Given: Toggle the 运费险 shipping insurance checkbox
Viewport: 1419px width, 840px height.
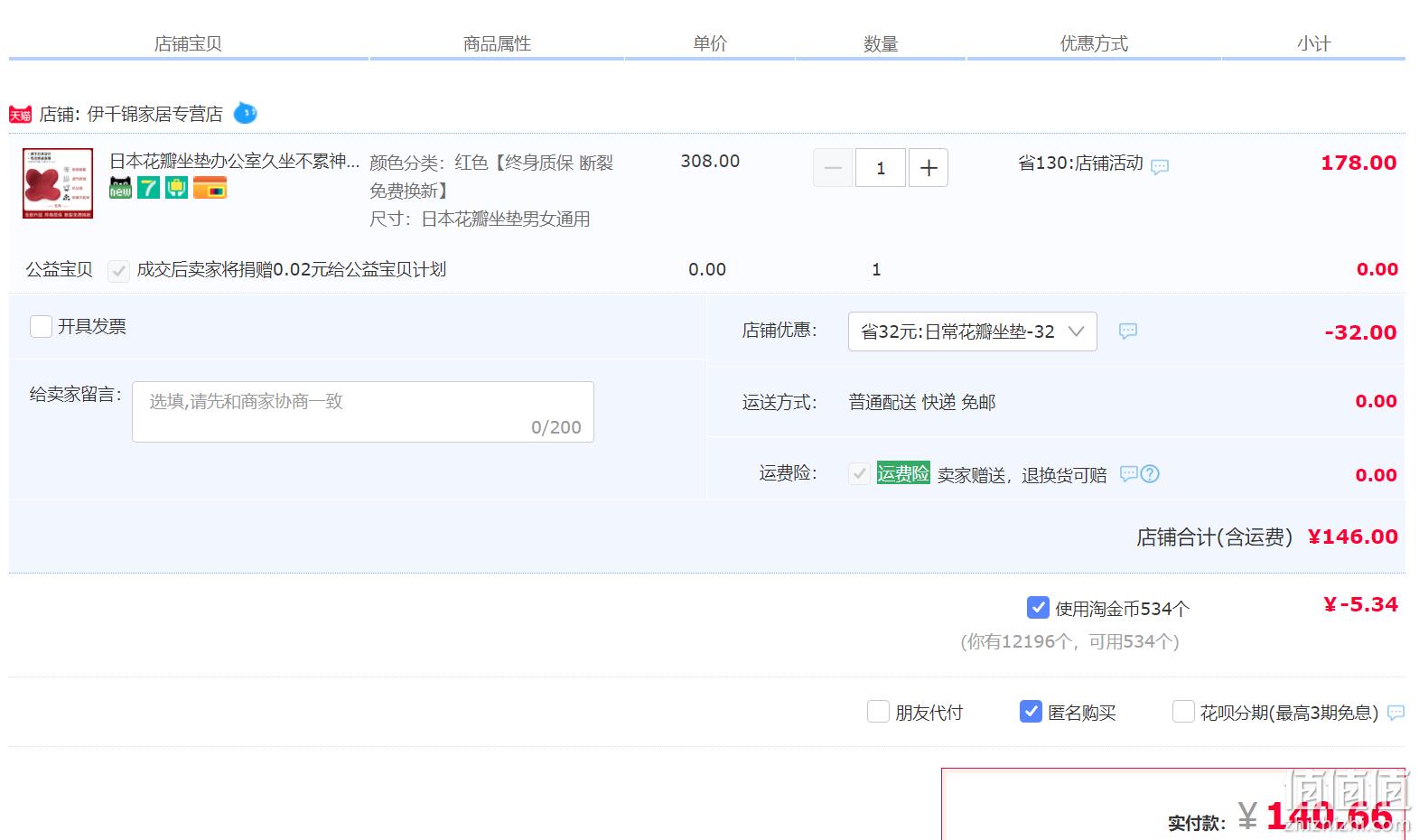Looking at the screenshot, I should tap(859, 473).
